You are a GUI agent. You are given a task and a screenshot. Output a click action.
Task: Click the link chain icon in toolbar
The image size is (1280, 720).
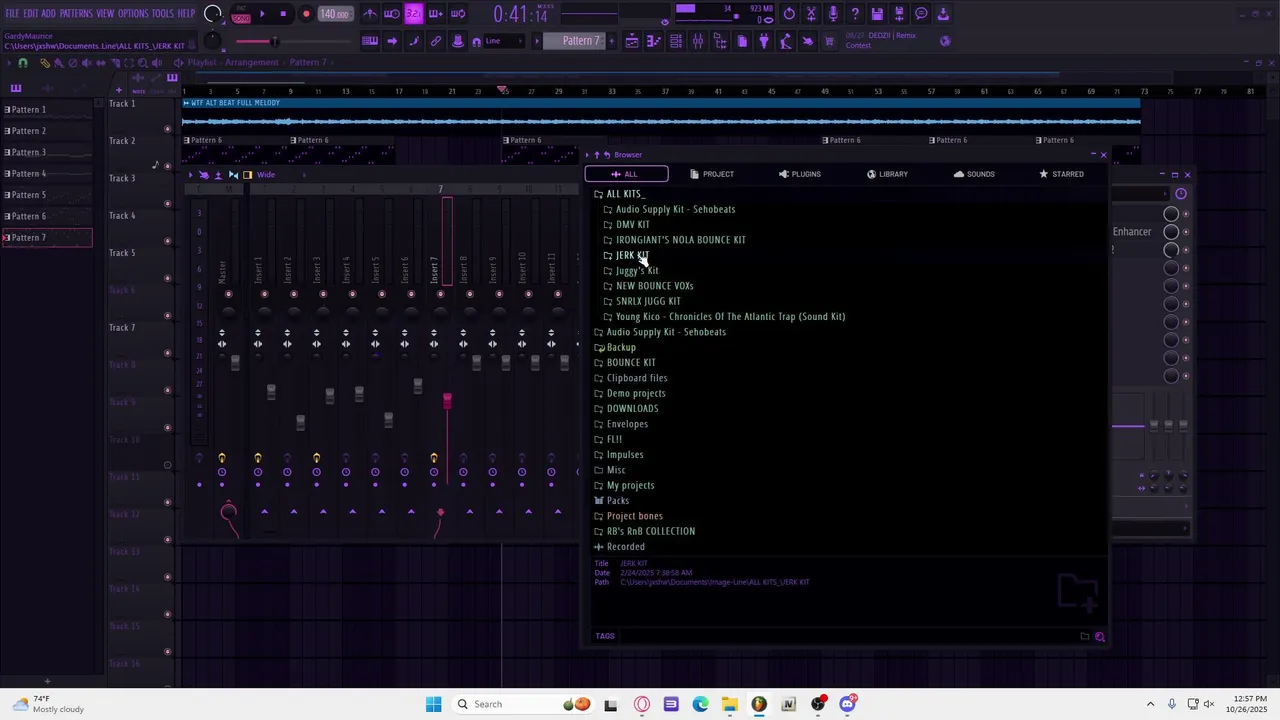tap(436, 41)
